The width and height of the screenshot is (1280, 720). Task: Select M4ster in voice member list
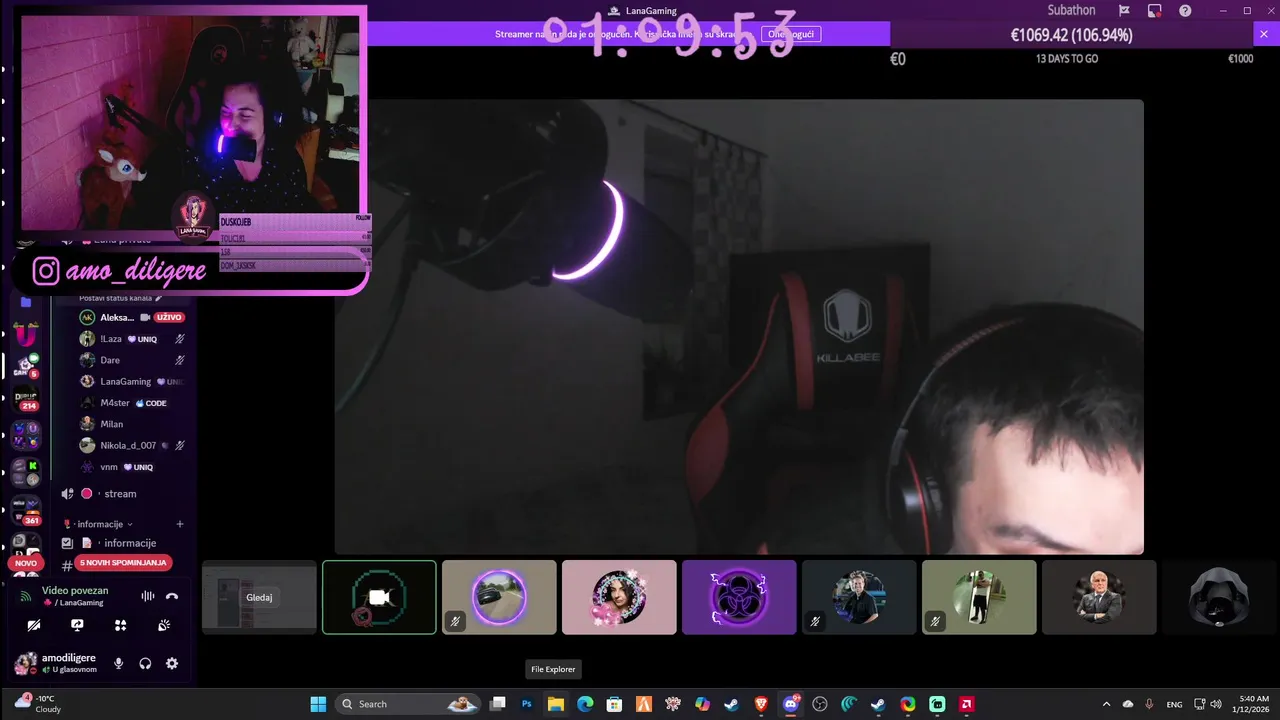(x=133, y=403)
